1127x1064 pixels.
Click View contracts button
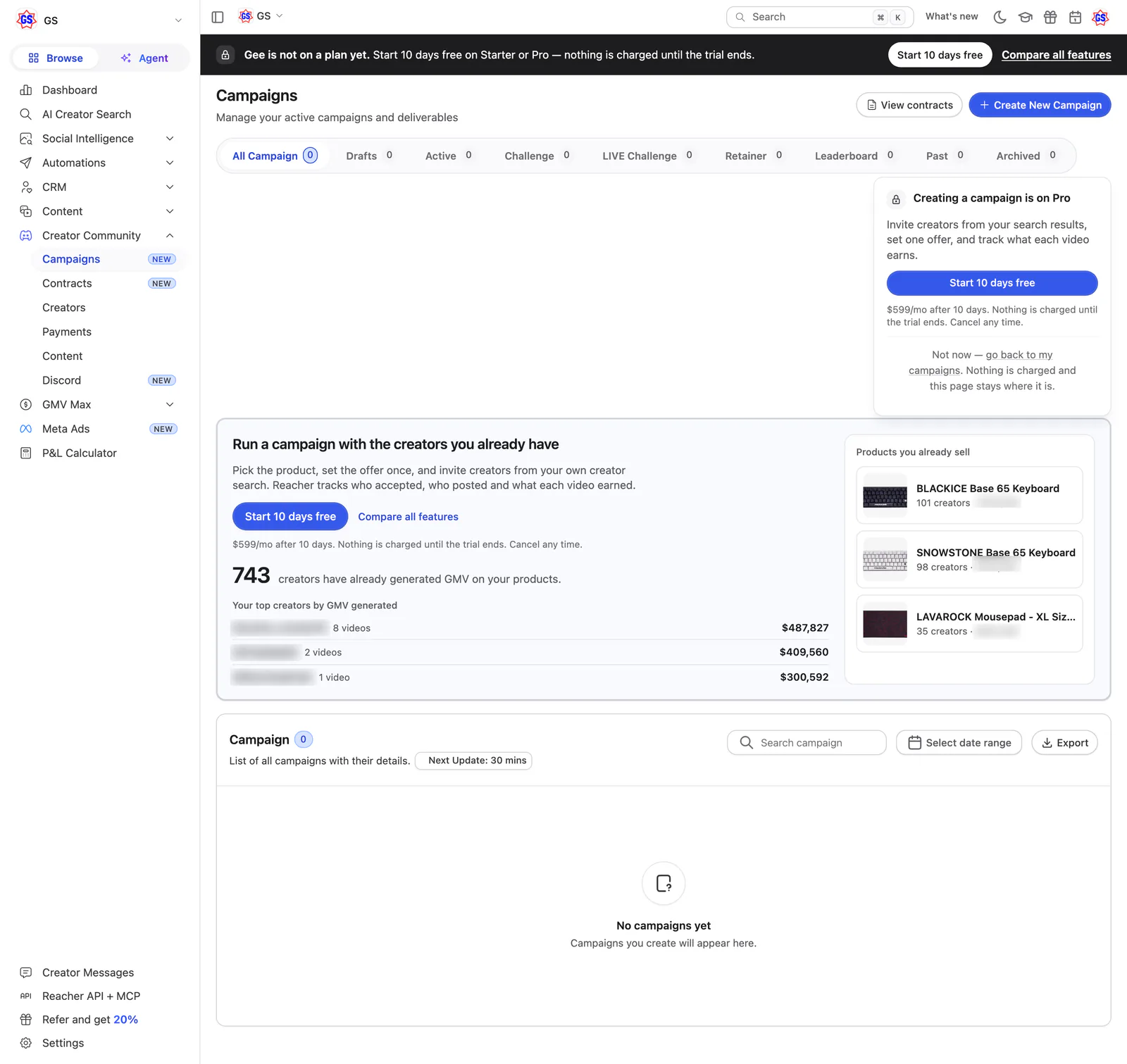tap(909, 105)
